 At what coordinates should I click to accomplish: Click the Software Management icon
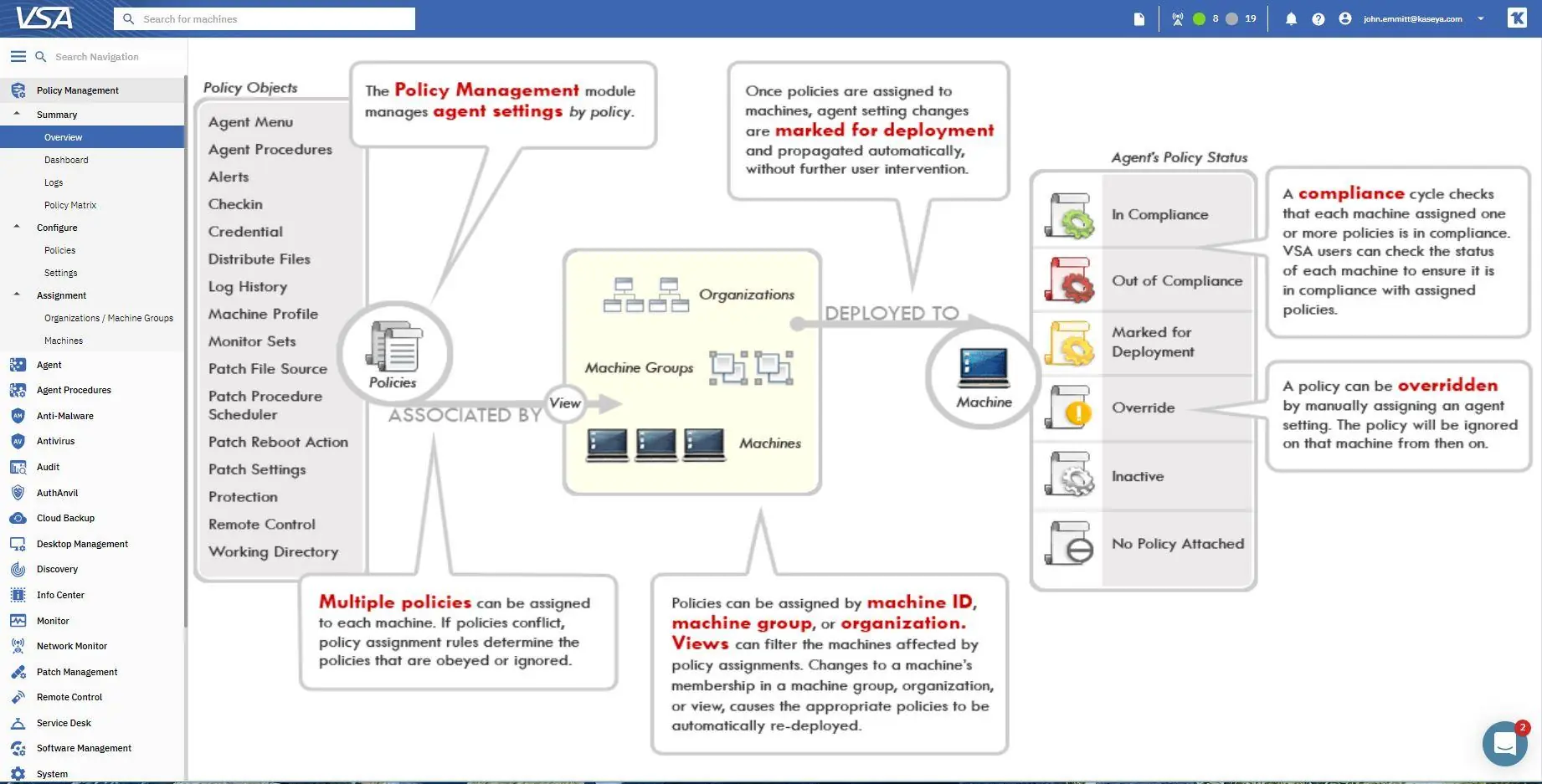[x=18, y=748]
